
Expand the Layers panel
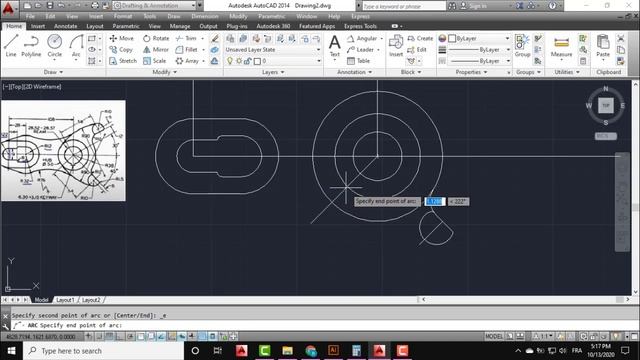[273, 72]
